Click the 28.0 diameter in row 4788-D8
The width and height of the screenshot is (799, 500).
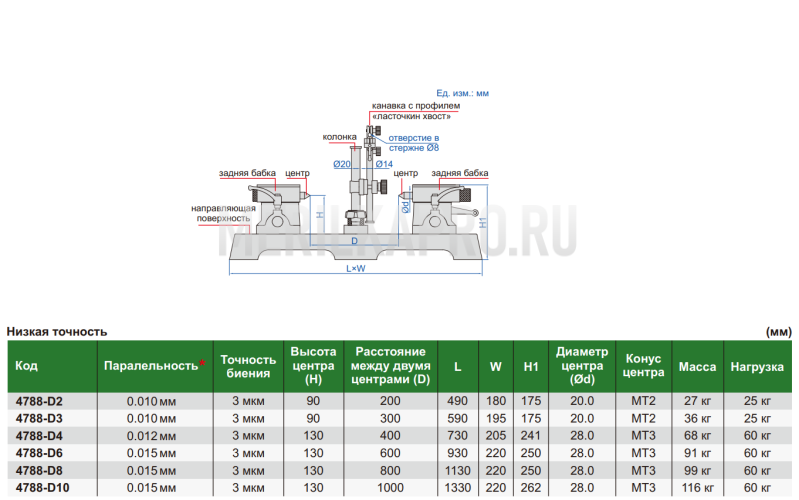point(582,470)
